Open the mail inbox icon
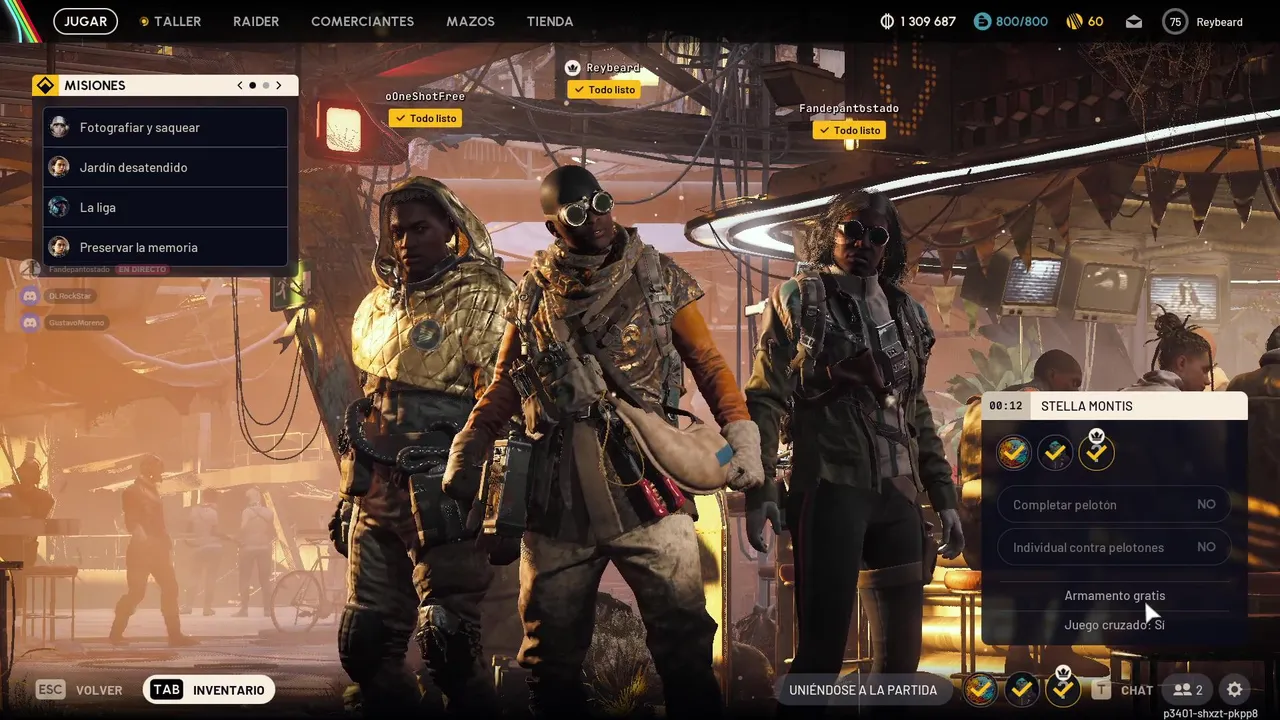 1134,21
